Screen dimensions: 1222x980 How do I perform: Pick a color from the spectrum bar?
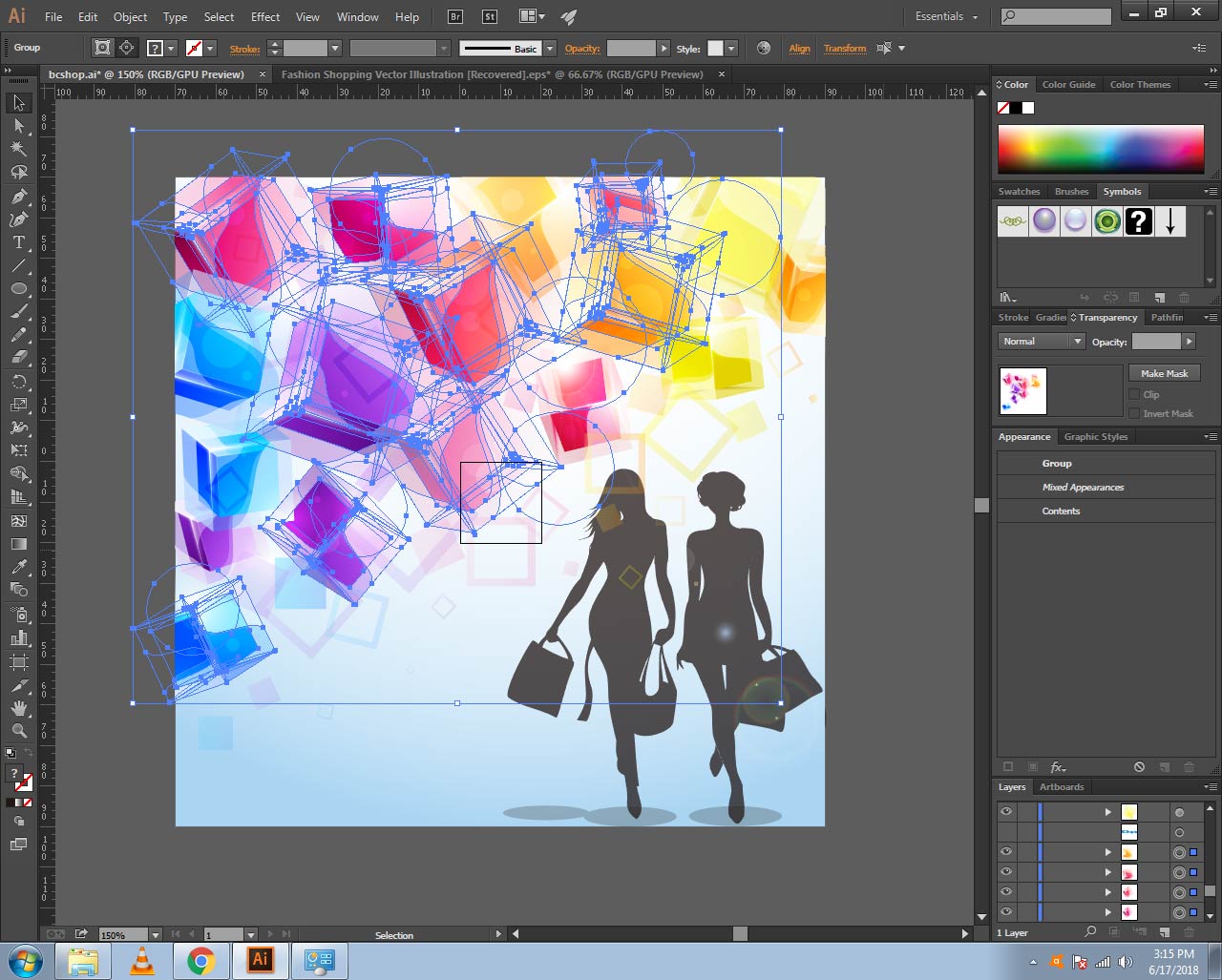[x=1100, y=150]
